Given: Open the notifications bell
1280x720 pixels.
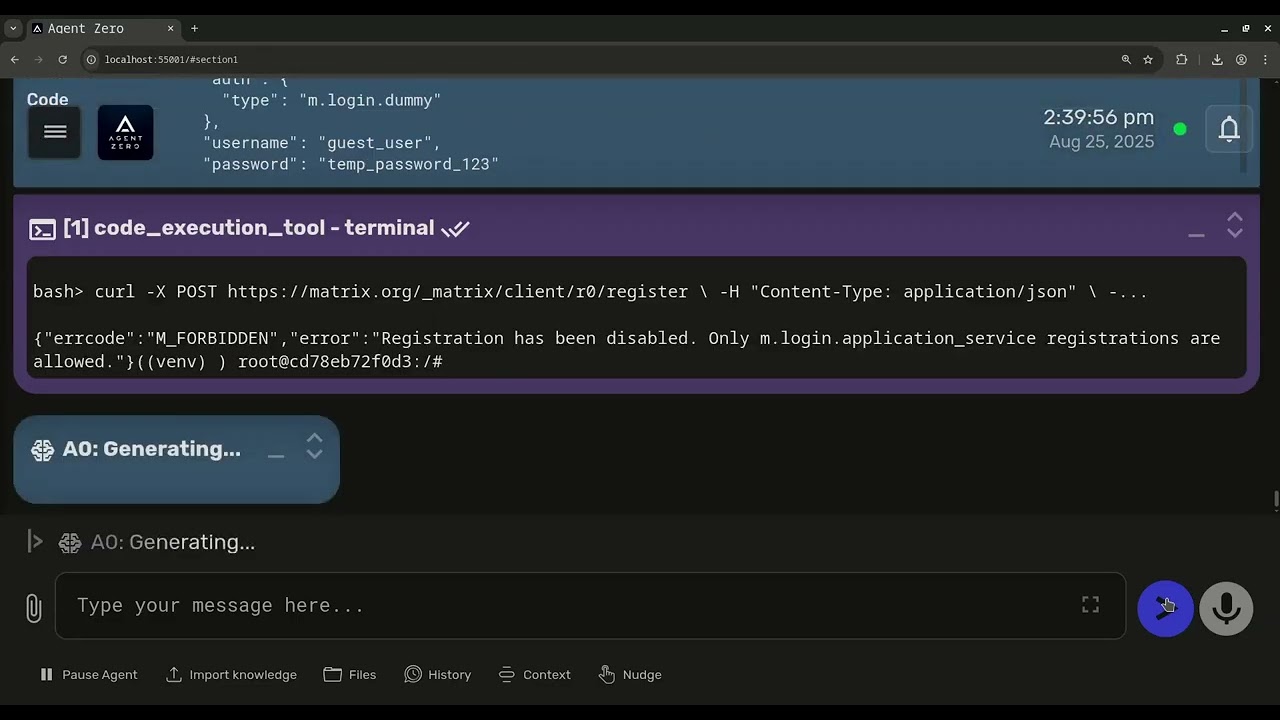Looking at the screenshot, I should coord(1229,129).
